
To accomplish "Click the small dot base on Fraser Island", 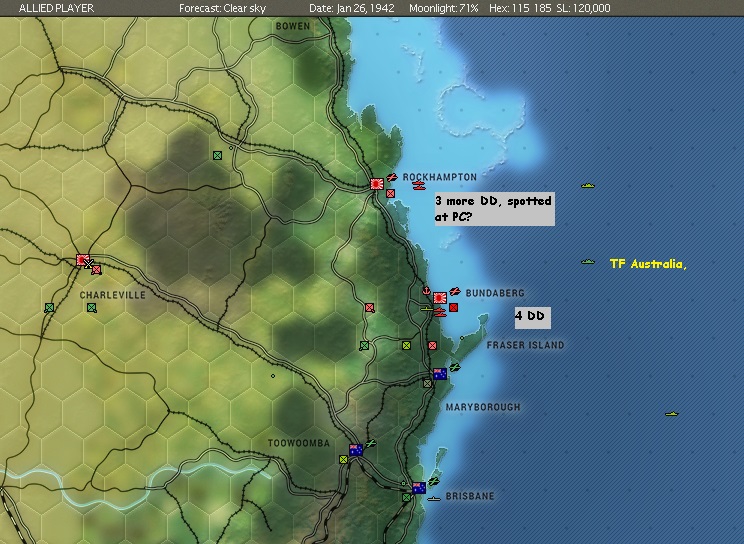I will 462,338.
